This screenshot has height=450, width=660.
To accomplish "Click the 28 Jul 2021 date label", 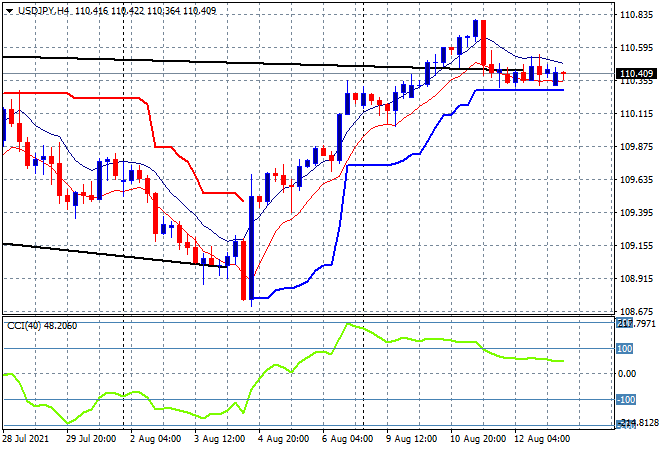I will 26,439.
